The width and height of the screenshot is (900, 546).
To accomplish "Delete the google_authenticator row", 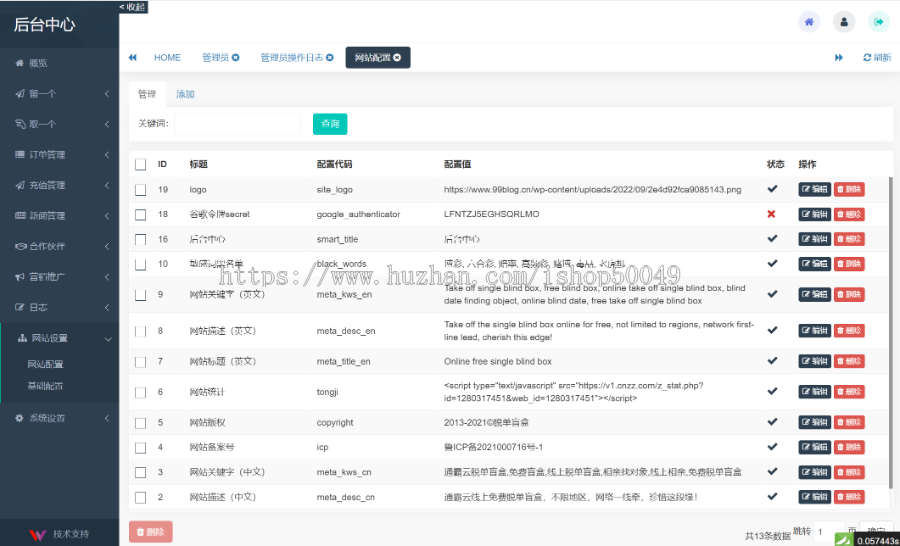I will click(x=849, y=214).
